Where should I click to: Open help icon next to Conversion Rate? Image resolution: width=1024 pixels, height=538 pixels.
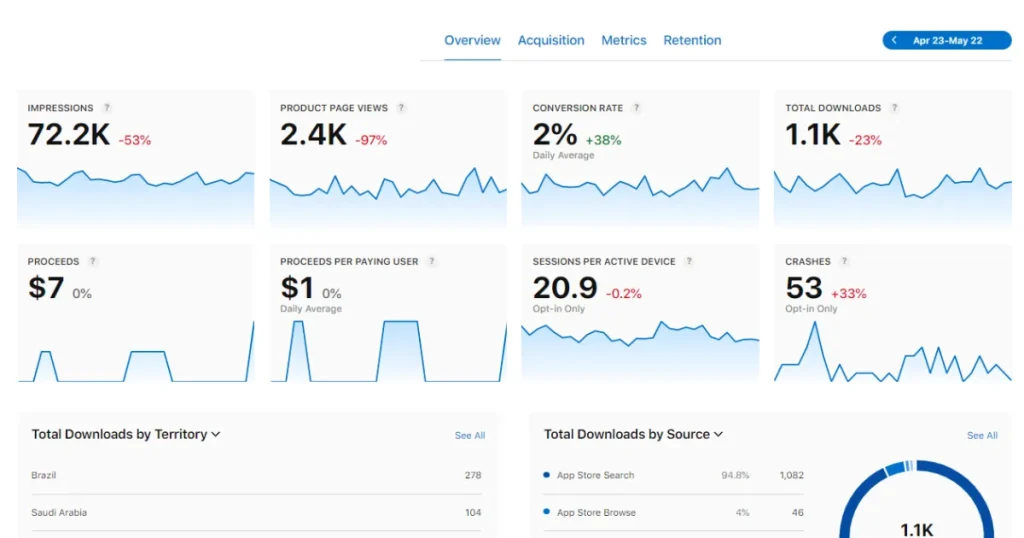(x=636, y=108)
